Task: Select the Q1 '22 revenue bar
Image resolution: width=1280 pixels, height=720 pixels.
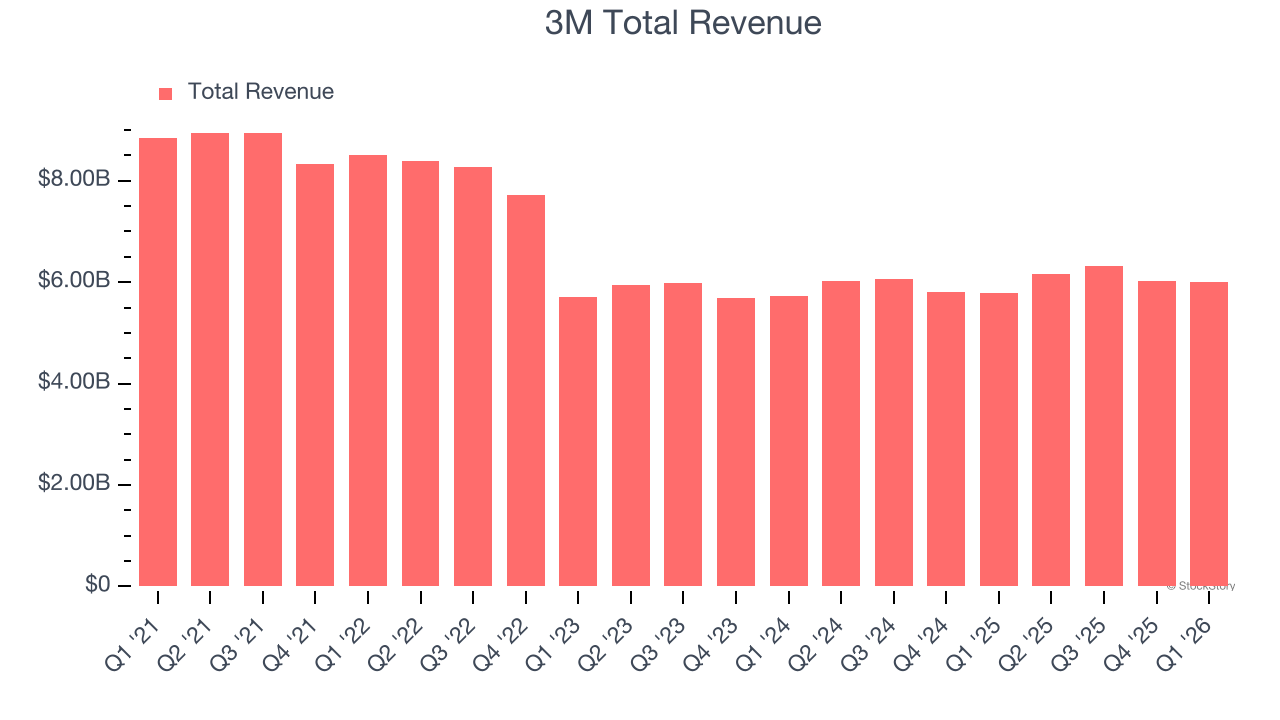Action: [x=368, y=370]
